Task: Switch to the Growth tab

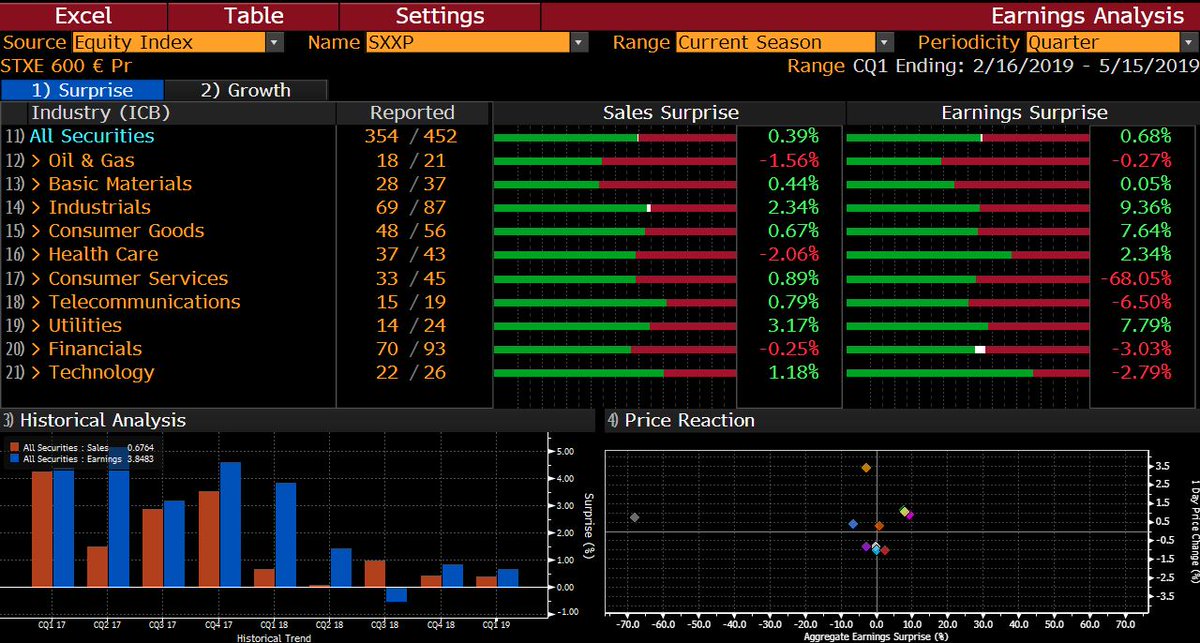Action: coord(245,90)
